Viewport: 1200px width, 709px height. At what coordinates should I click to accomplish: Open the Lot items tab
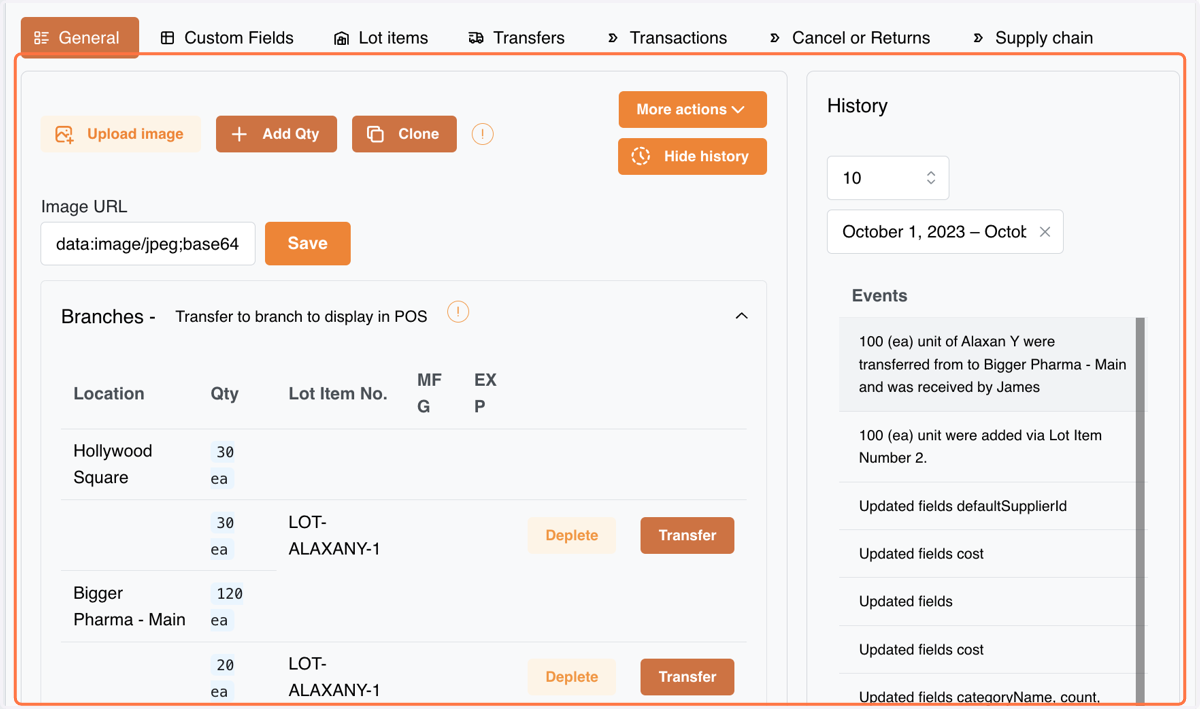[380, 38]
